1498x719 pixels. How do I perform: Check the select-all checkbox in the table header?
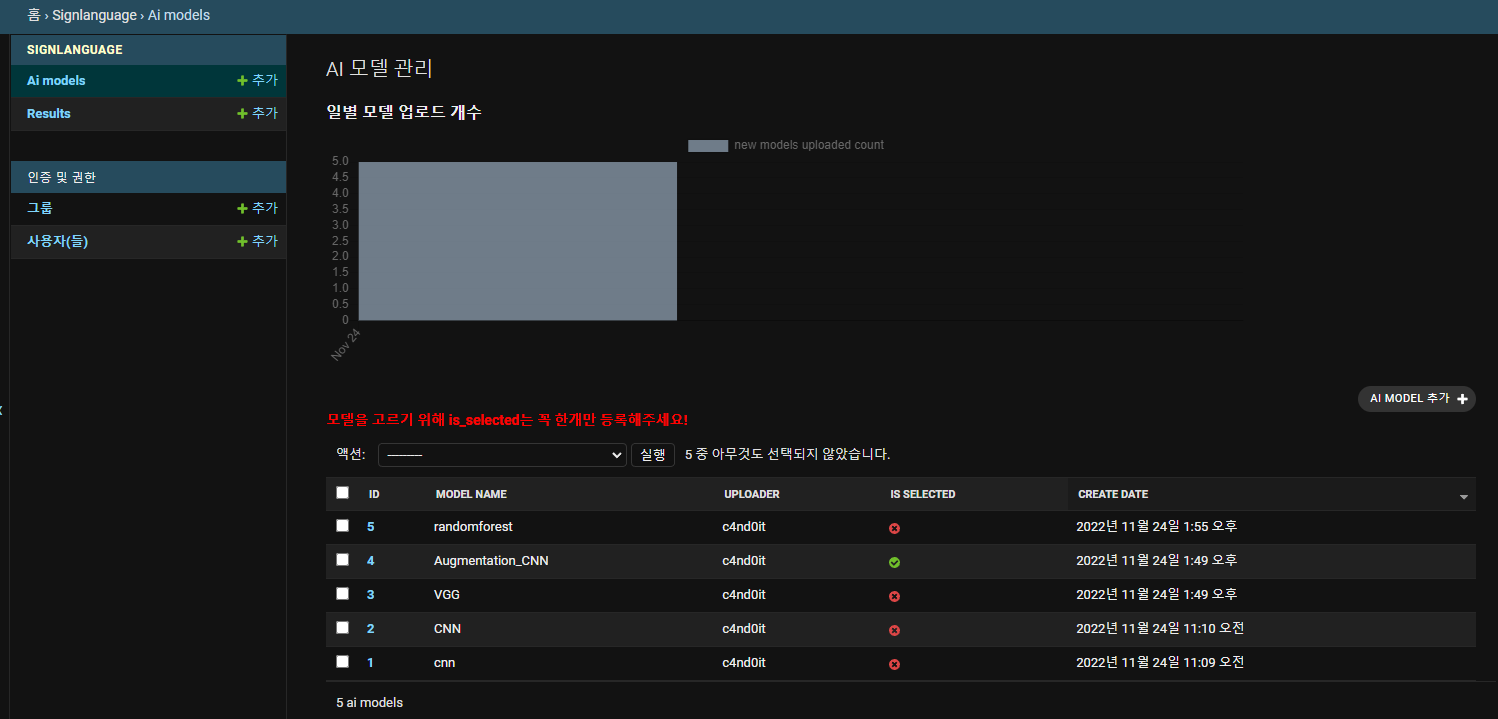[342, 492]
